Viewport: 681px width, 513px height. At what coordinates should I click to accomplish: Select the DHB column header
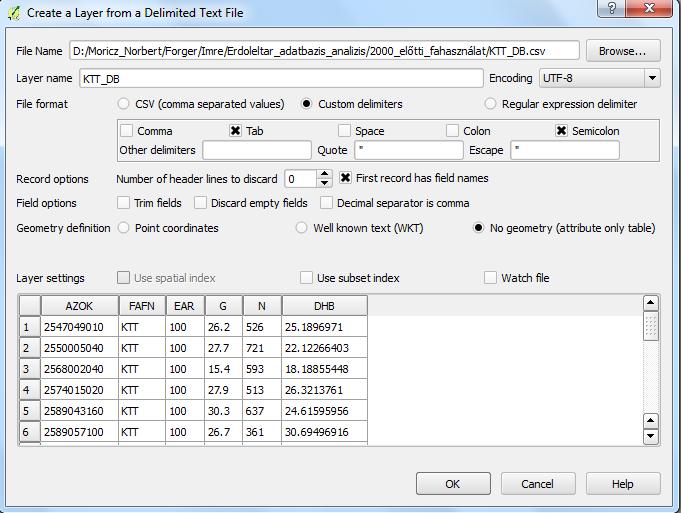[x=324, y=306]
